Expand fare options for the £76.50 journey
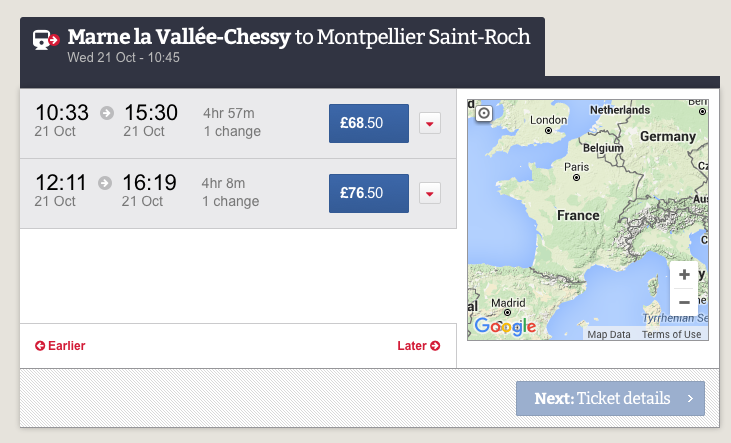 tap(429, 194)
